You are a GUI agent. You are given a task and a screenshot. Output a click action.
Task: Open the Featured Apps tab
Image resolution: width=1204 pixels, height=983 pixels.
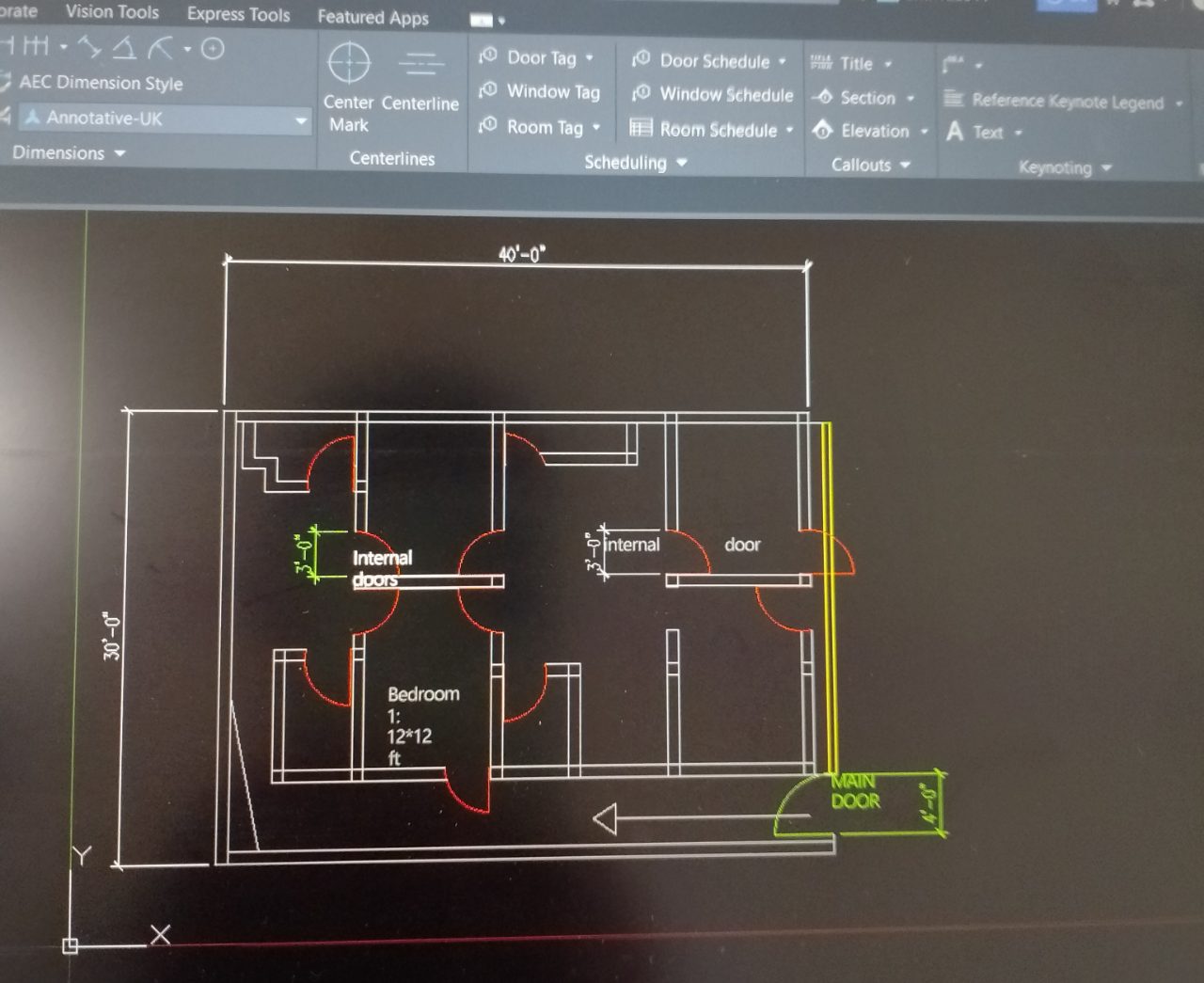[372, 17]
